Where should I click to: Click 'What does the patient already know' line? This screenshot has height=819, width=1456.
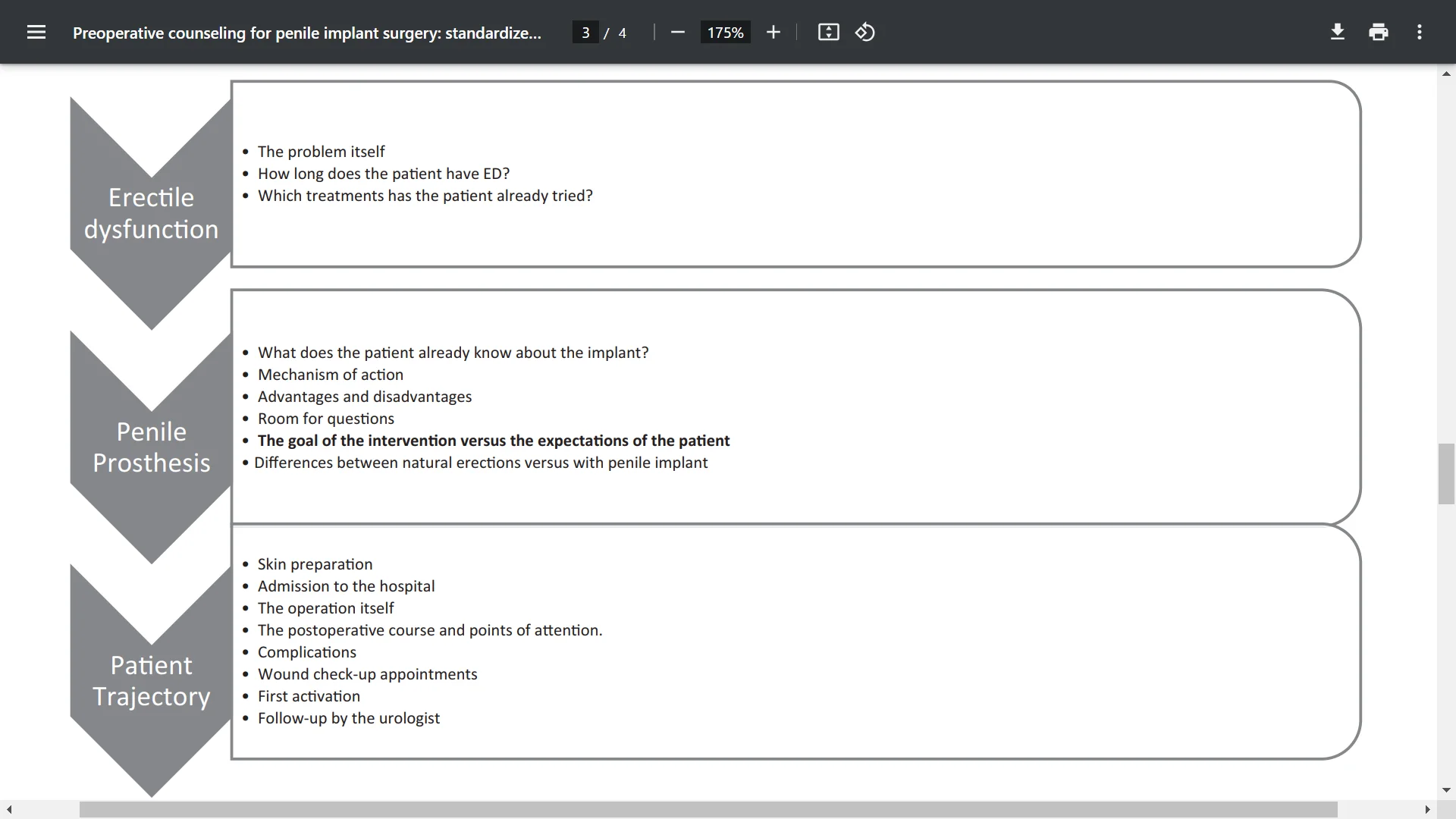(453, 353)
